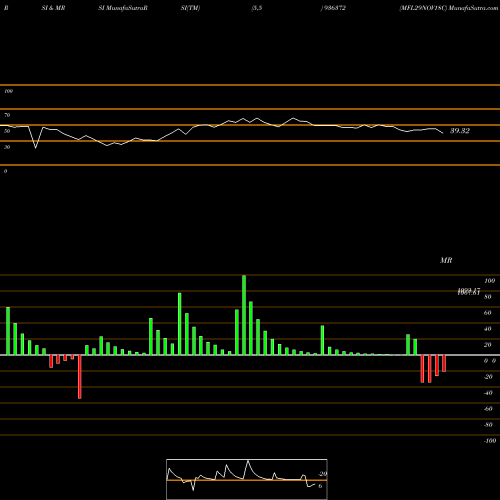Screen dimensions: 500x500
Task: Click the -20 value in mini chart
Action: point(322,474)
